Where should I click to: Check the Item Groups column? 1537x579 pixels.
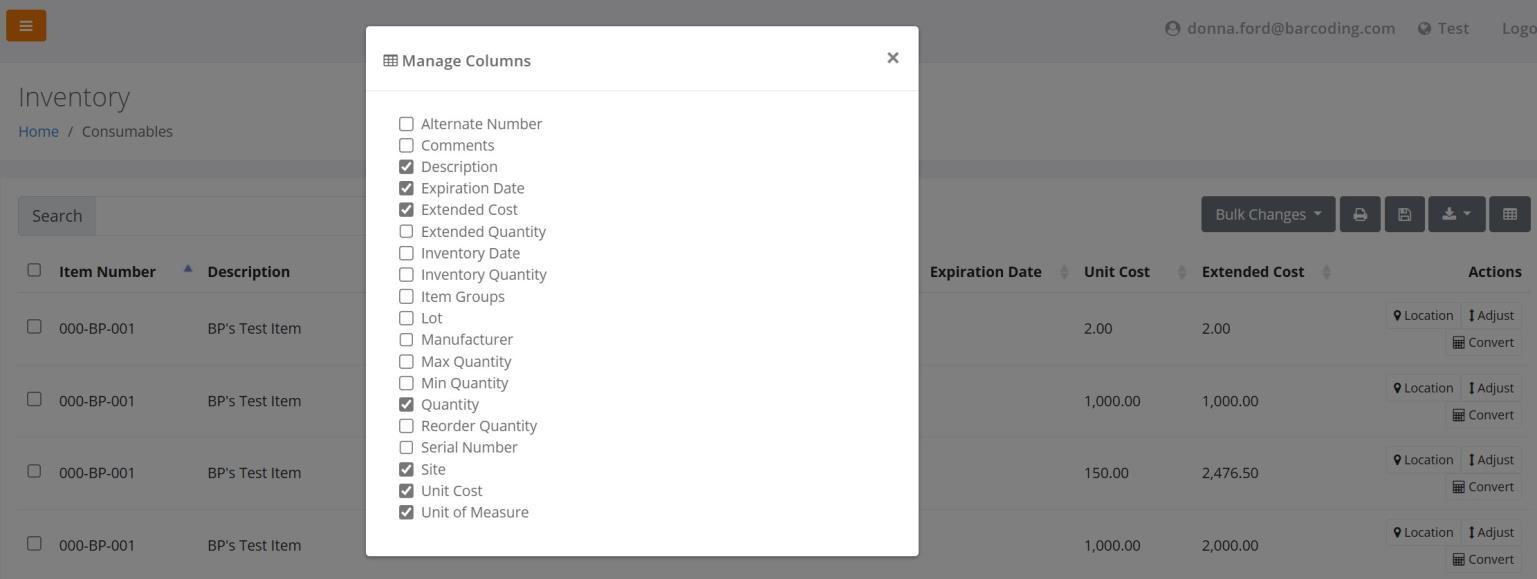click(x=406, y=296)
